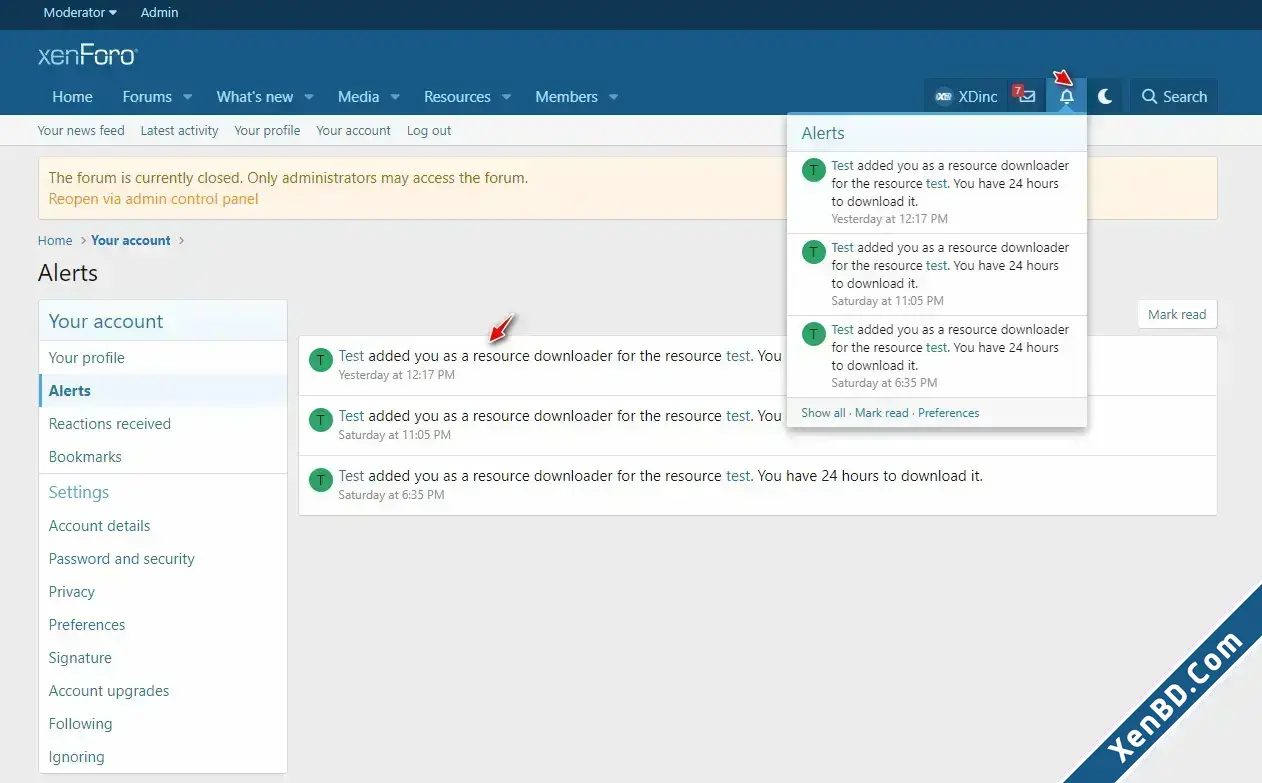Click Show all in alerts popup
Viewport: 1262px width, 783px height.
pos(823,413)
